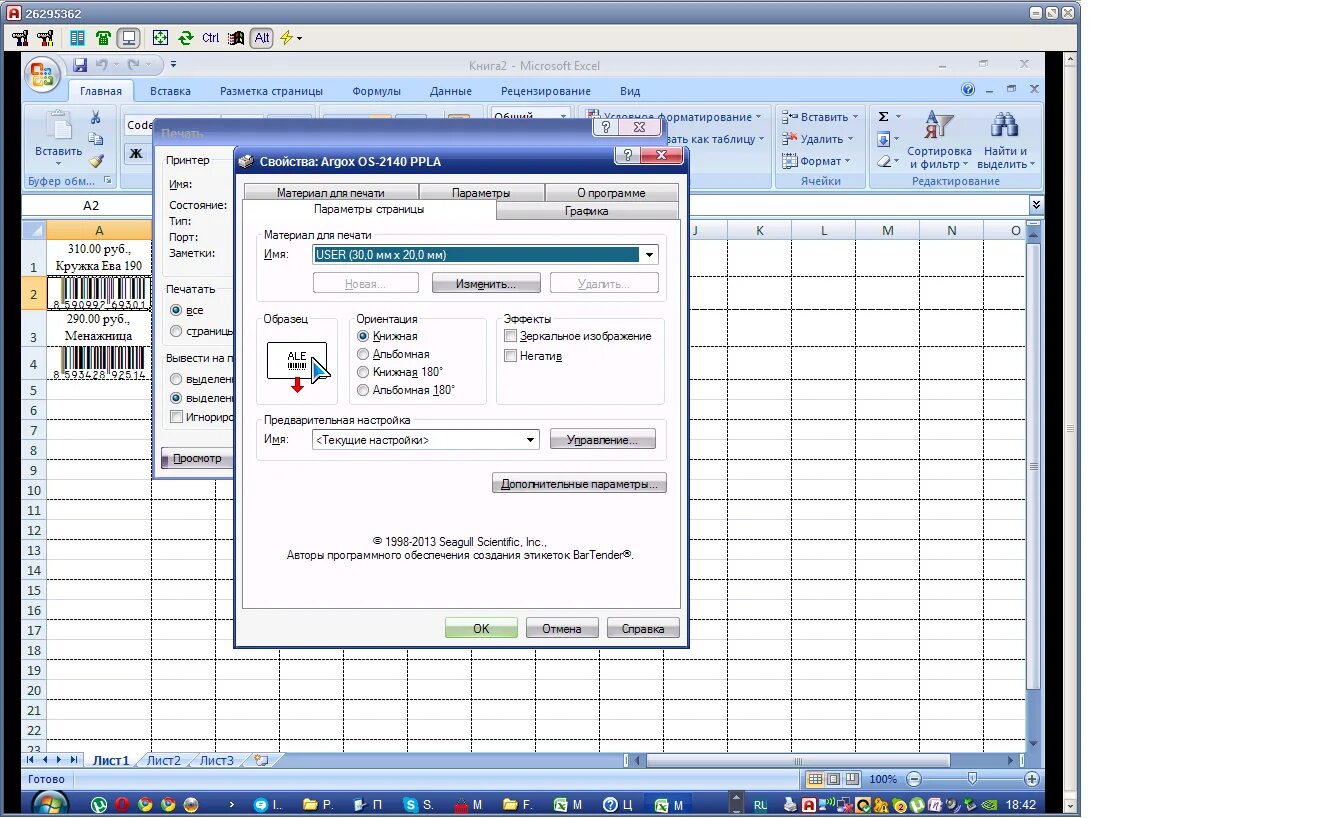Click the Ctrl key icon in remote toolbar
Screen dimensions: 1336x818
[x=210, y=38]
